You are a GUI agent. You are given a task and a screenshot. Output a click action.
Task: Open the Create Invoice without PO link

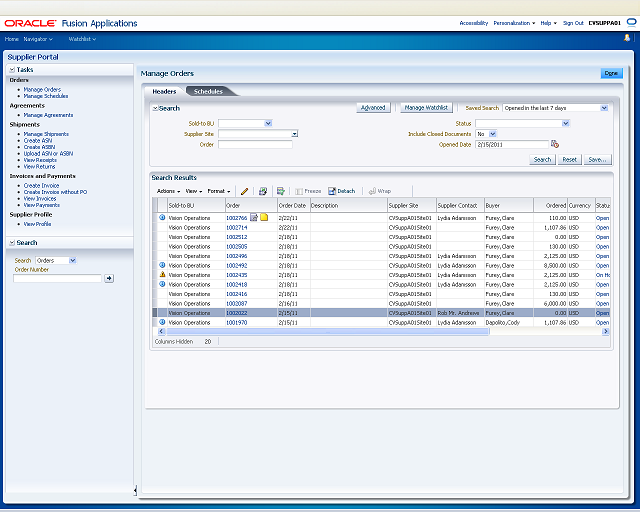point(55,192)
